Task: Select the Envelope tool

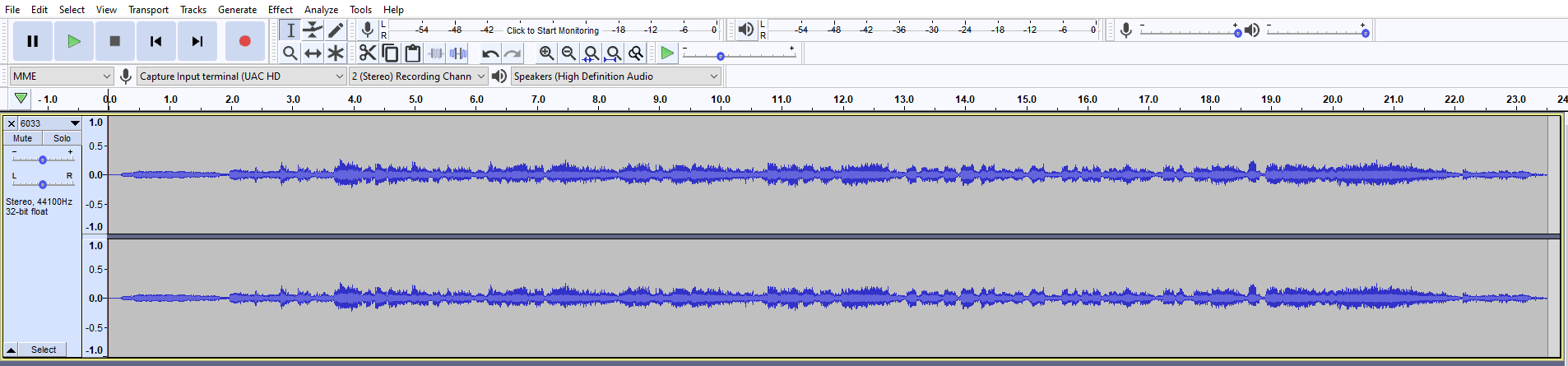Action: (313, 30)
